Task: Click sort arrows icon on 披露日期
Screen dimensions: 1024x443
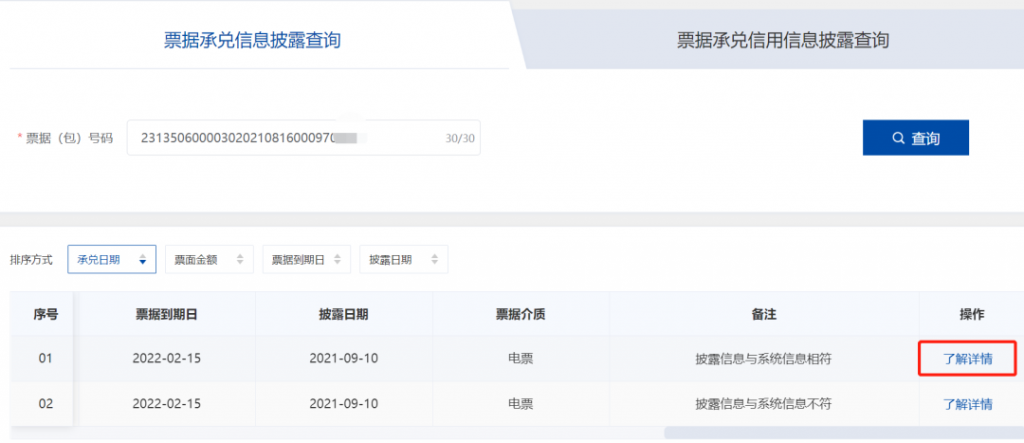Action: 434,259
